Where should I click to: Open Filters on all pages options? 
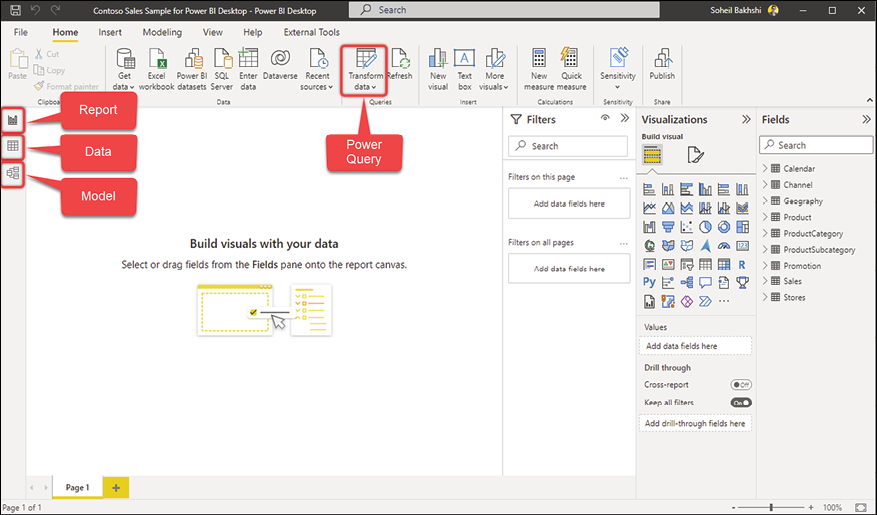pyautogui.click(x=624, y=244)
